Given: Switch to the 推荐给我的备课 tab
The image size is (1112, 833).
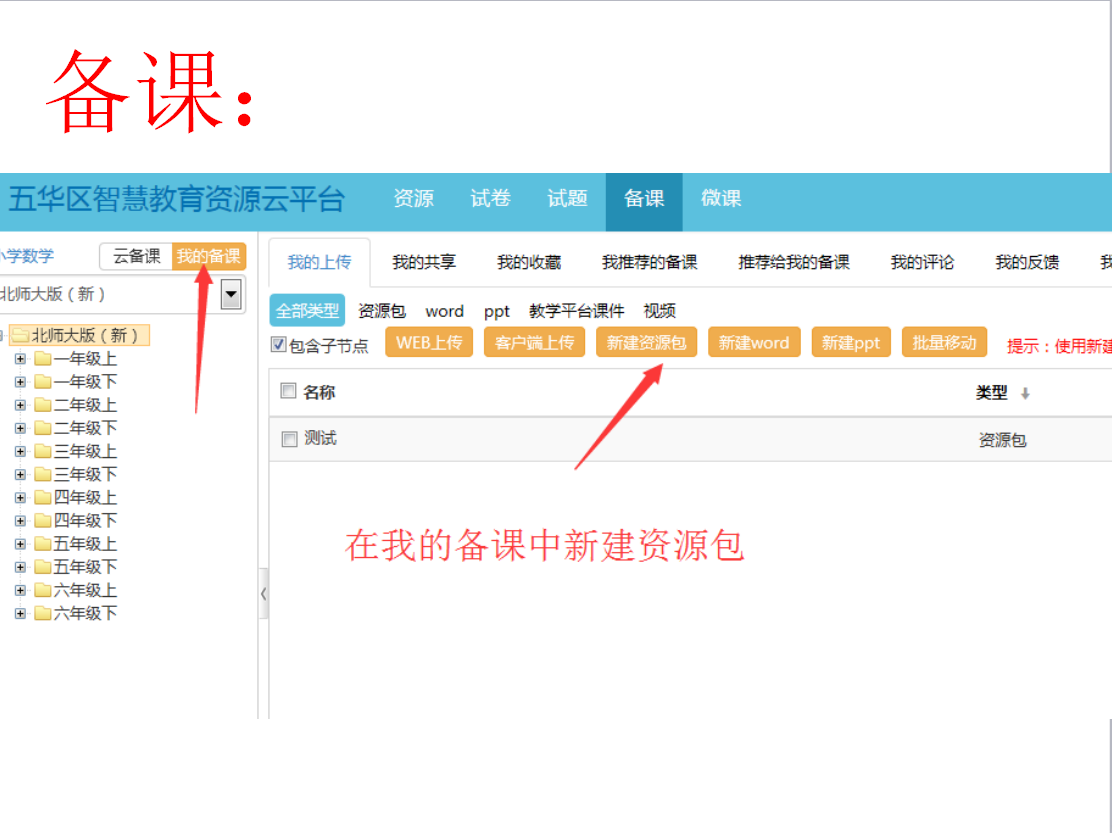Looking at the screenshot, I should coord(794,262).
